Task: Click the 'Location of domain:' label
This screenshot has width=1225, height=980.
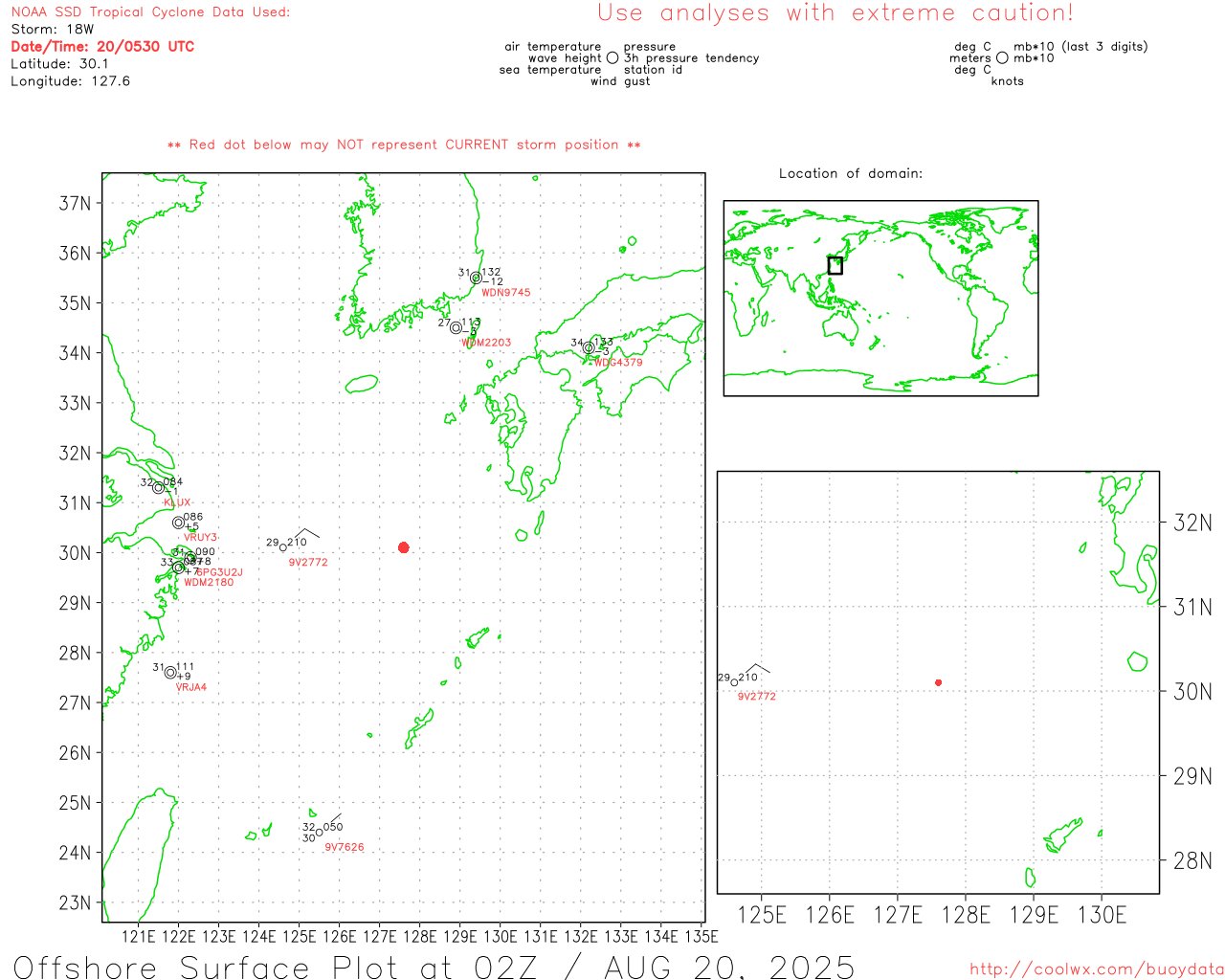Action: (851, 173)
